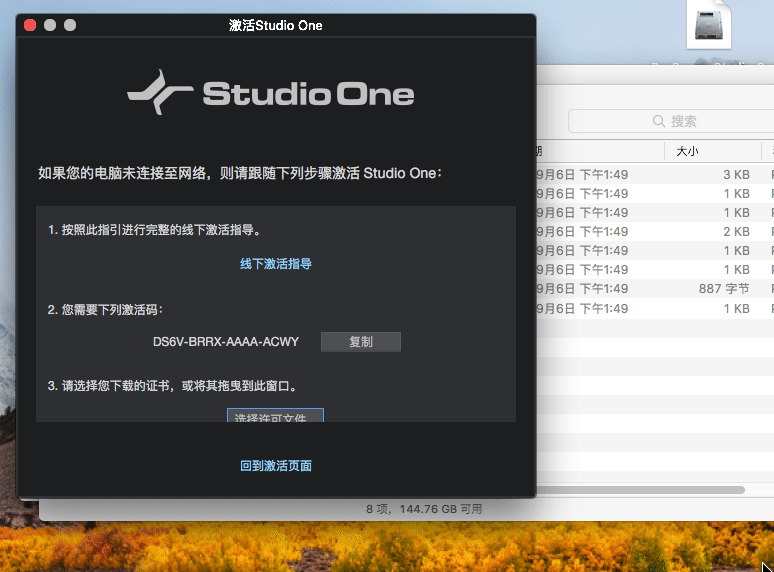
Task: Select the Finder row sized 3 KB
Action: coord(655,174)
